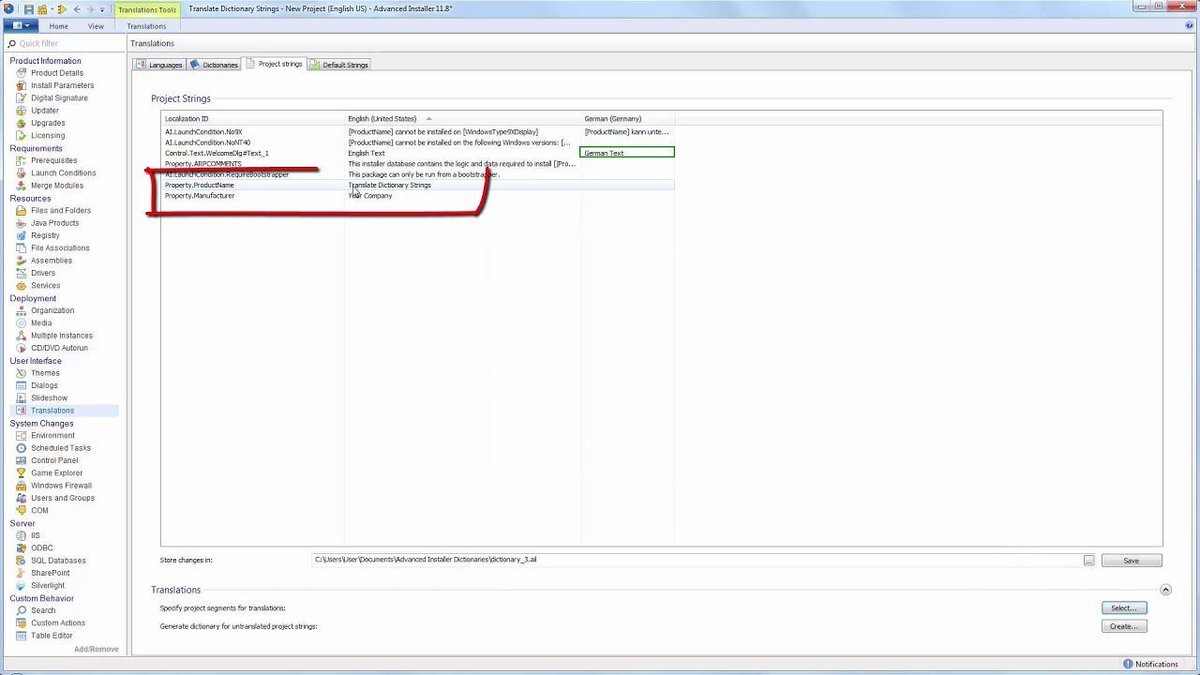
Task: Open the quick access toolbar customize dropdown
Action: pos(102,10)
